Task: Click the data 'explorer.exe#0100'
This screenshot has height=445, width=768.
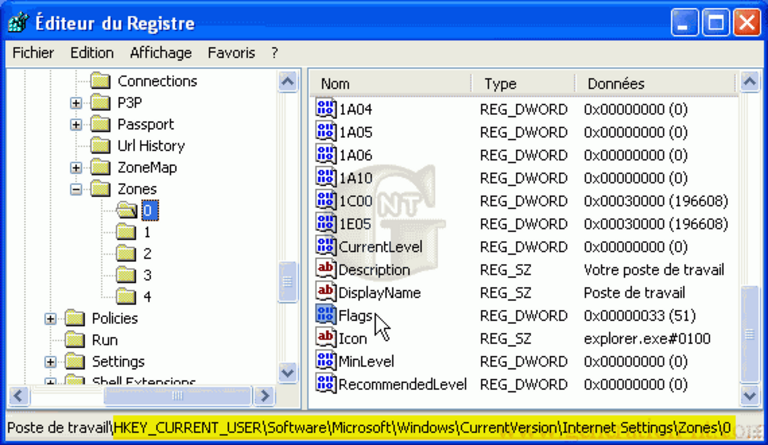Action: (x=647, y=339)
